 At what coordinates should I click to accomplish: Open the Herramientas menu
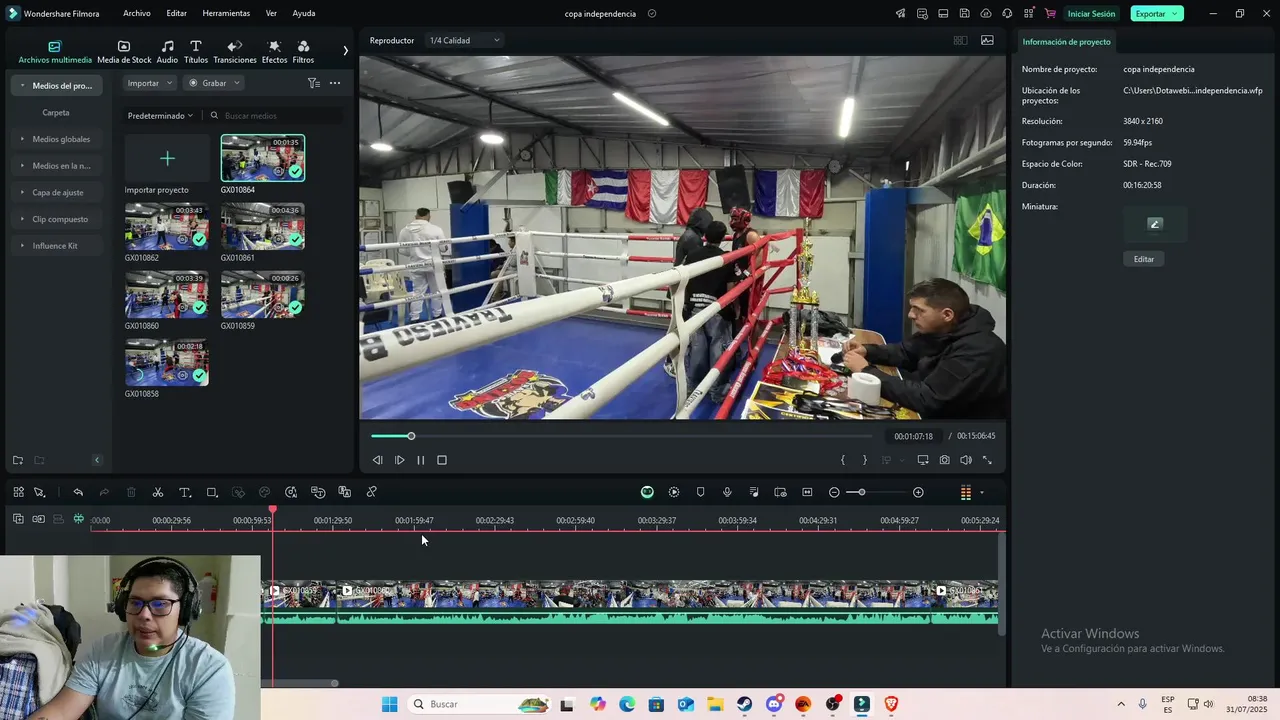pyautogui.click(x=226, y=14)
